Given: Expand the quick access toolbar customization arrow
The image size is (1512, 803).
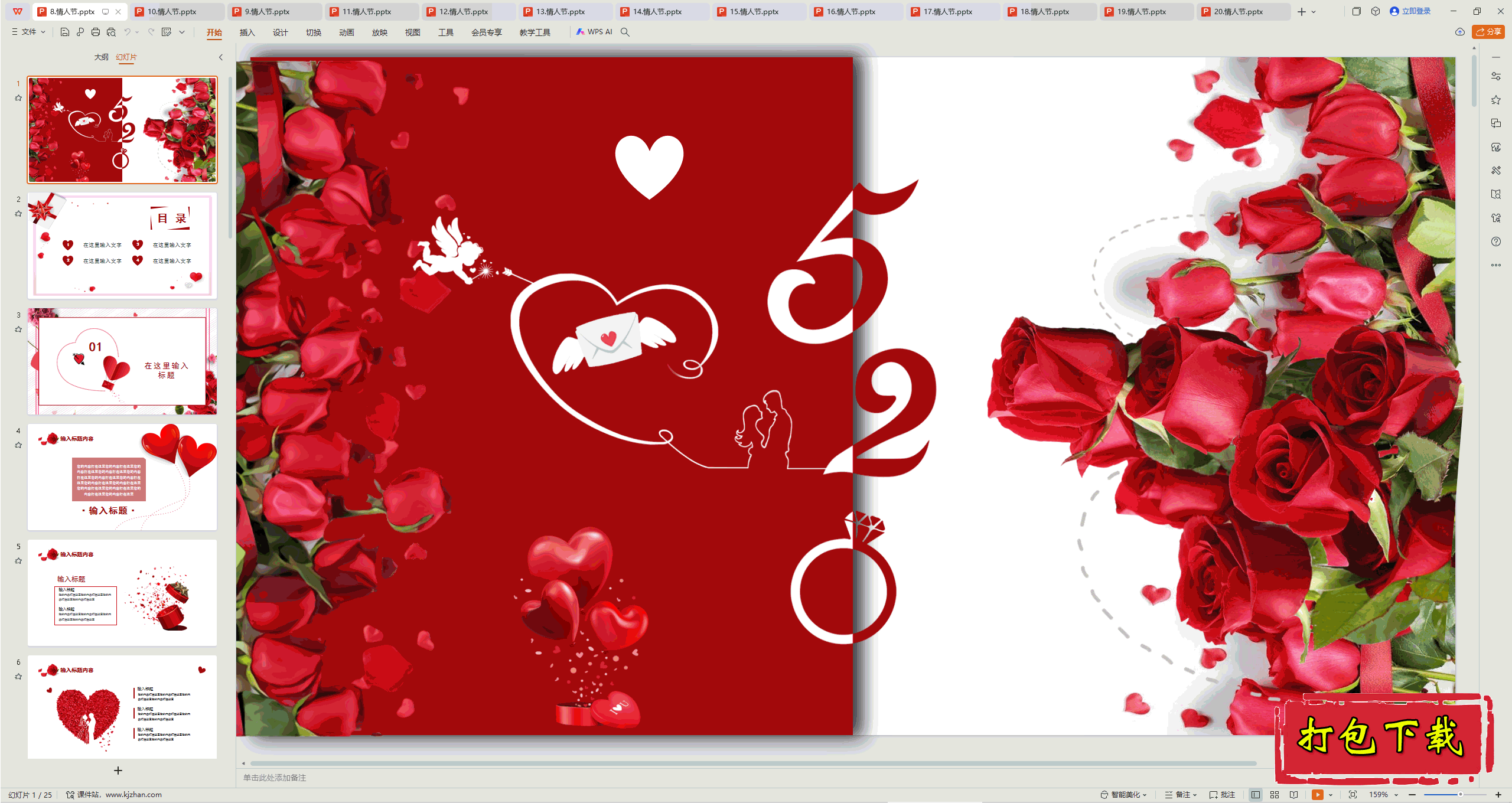Looking at the screenshot, I should (x=182, y=32).
